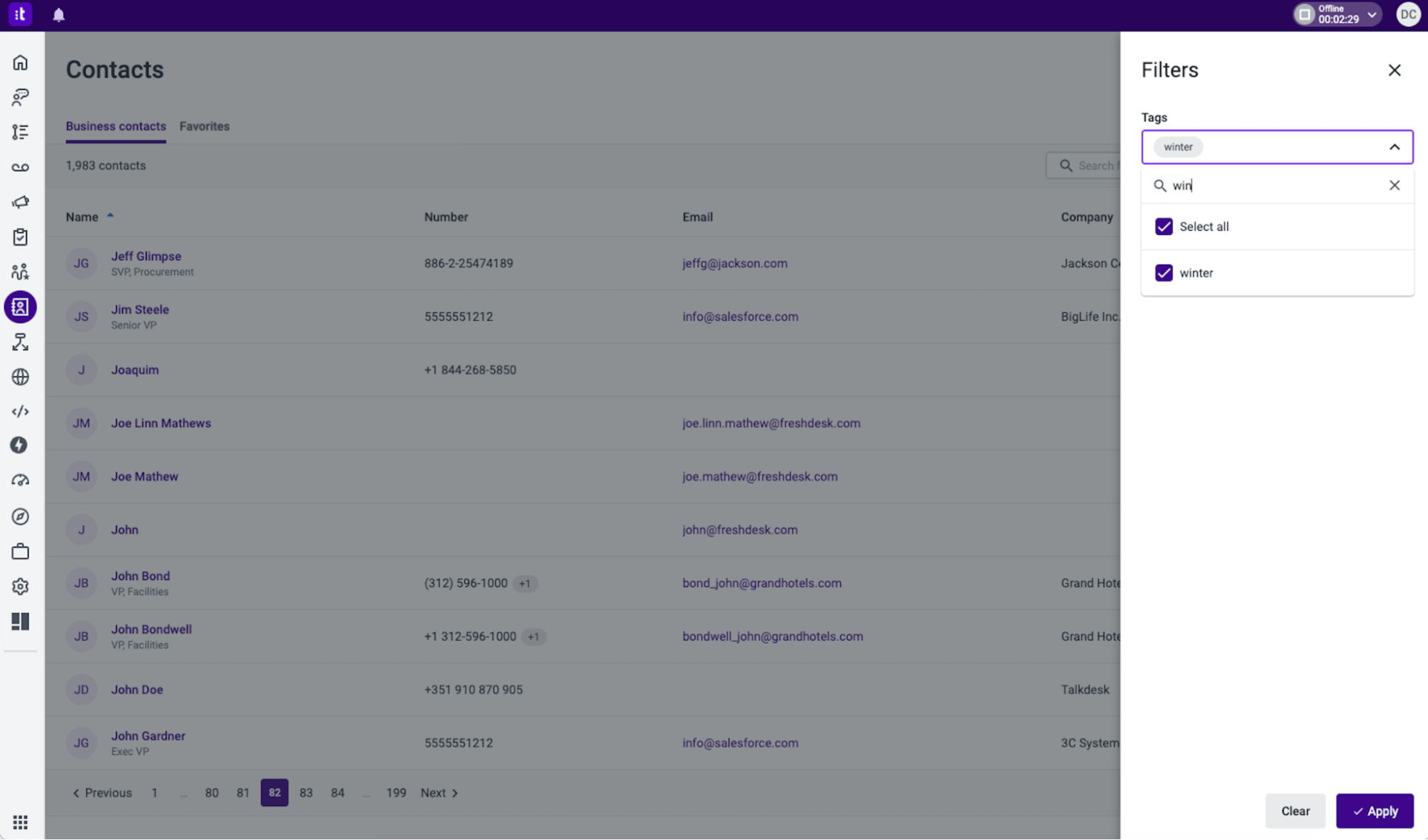The width and height of the screenshot is (1428, 840).
Task: Click the Clear filters button
Action: (x=1295, y=811)
